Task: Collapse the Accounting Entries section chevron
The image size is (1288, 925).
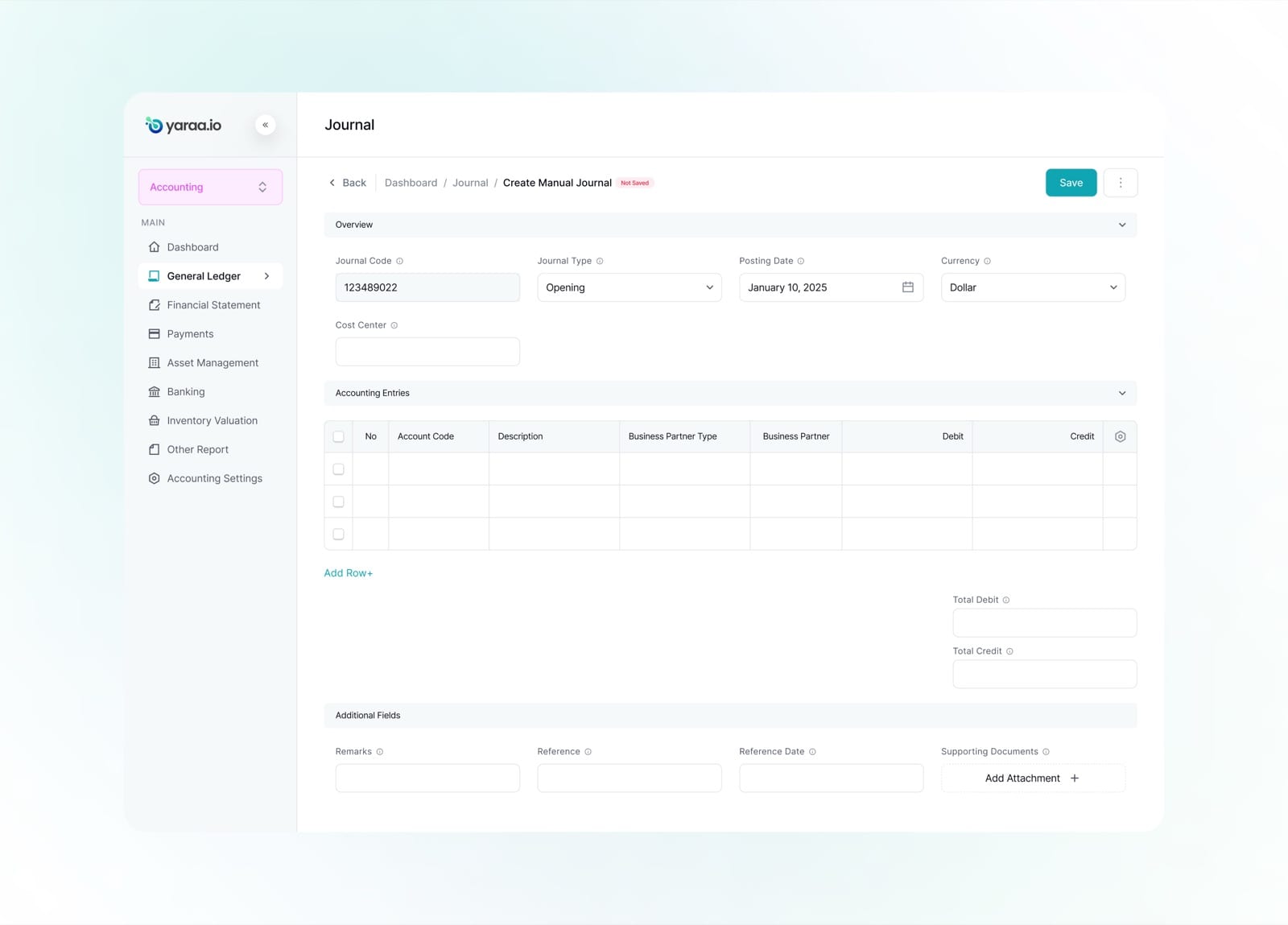Action: pyautogui.click(x=1122, y=393)
